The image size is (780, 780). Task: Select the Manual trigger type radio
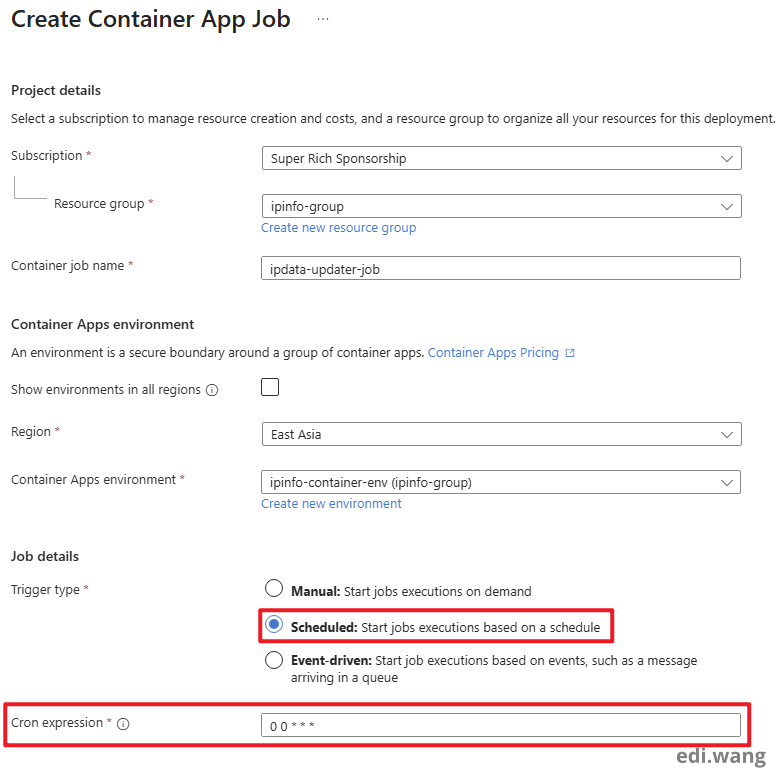(x=274, y=590)
